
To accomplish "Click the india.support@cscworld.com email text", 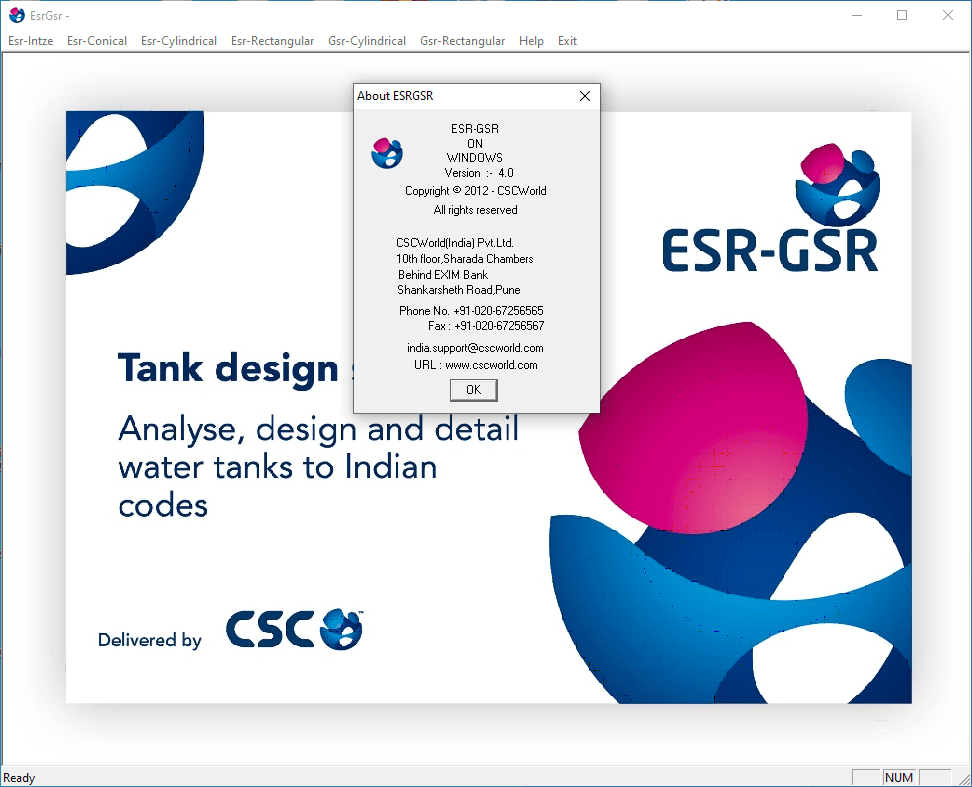I will (x=475, y=348).
